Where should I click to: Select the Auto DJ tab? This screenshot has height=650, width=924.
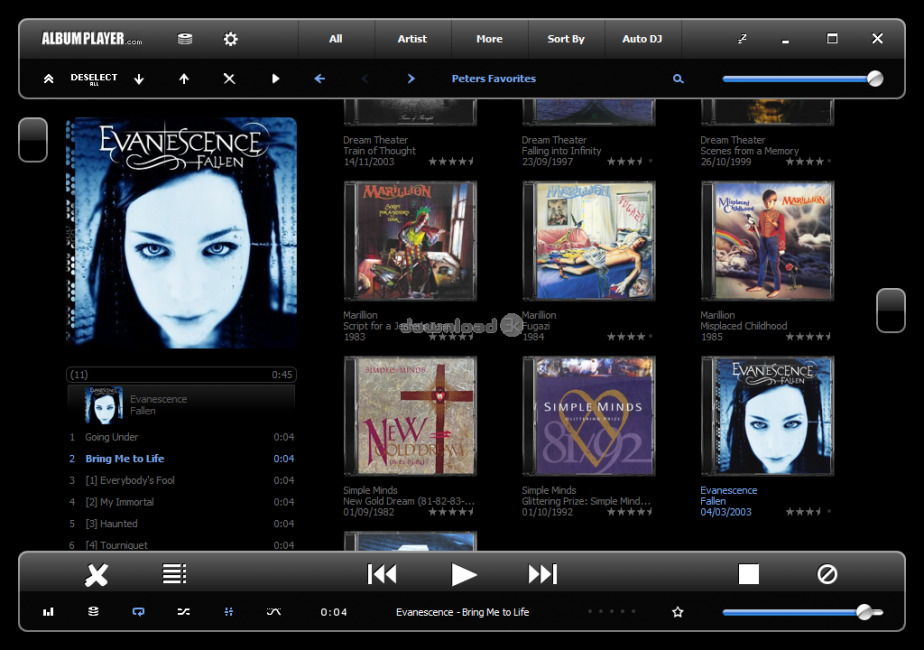(643, 39)
